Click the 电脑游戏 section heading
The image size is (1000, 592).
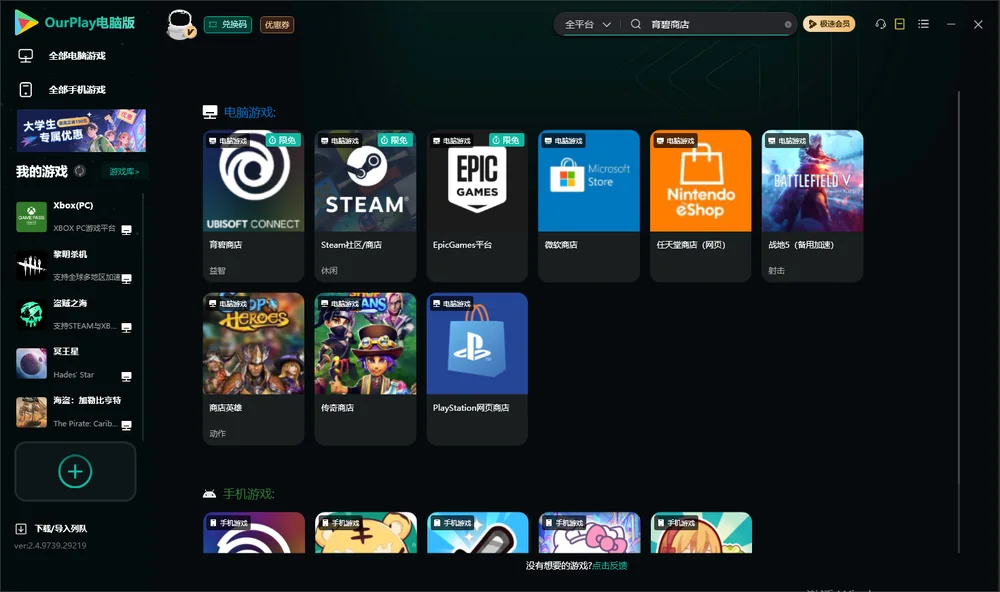pos(249,113)
